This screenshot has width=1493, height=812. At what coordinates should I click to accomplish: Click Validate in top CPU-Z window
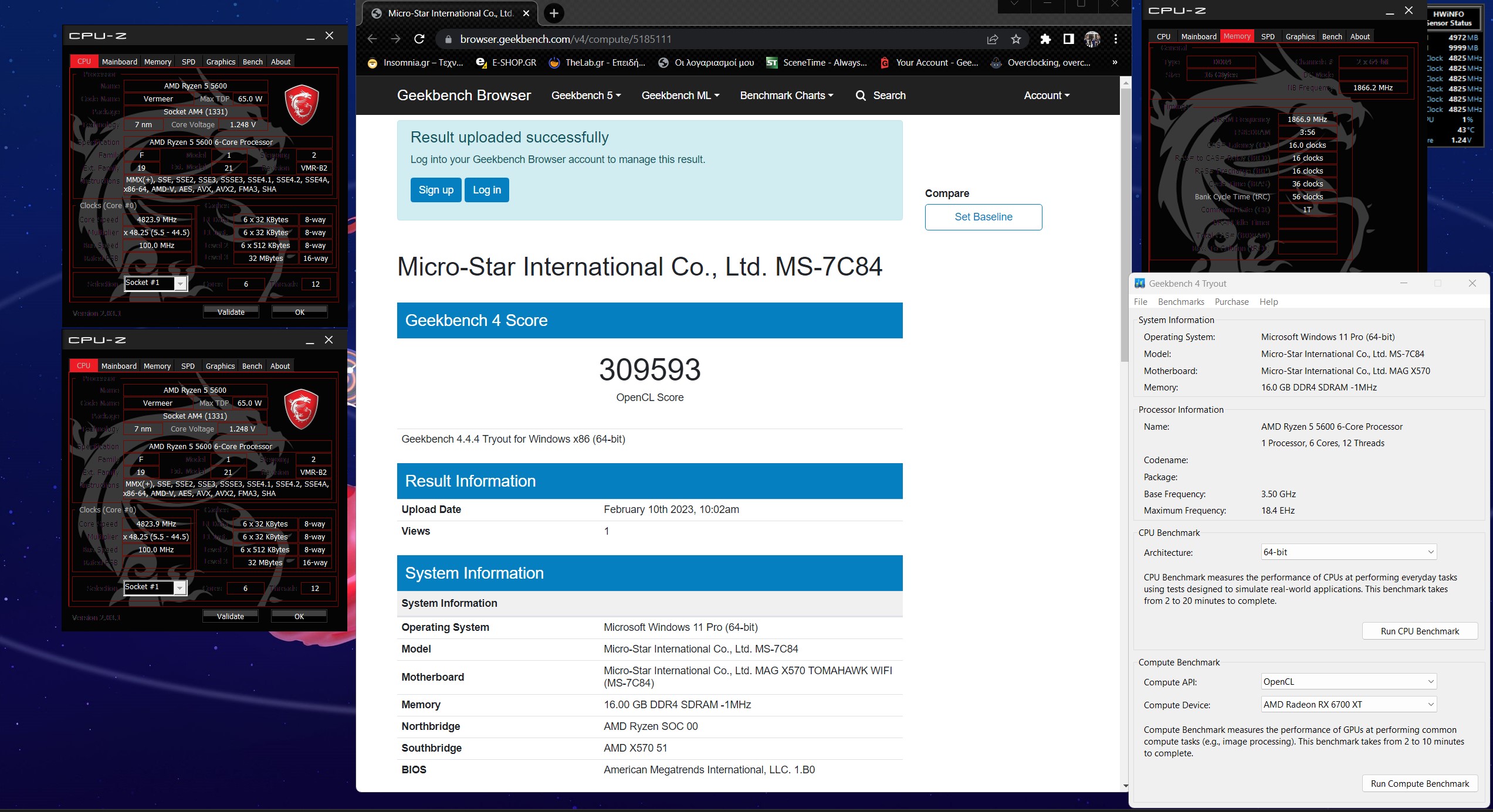(231, 312)
